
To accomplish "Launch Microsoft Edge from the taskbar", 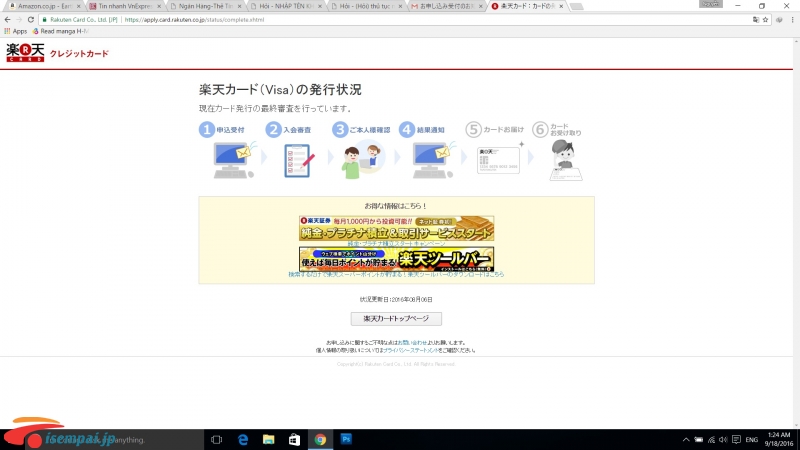I will (x=243, y=439).
